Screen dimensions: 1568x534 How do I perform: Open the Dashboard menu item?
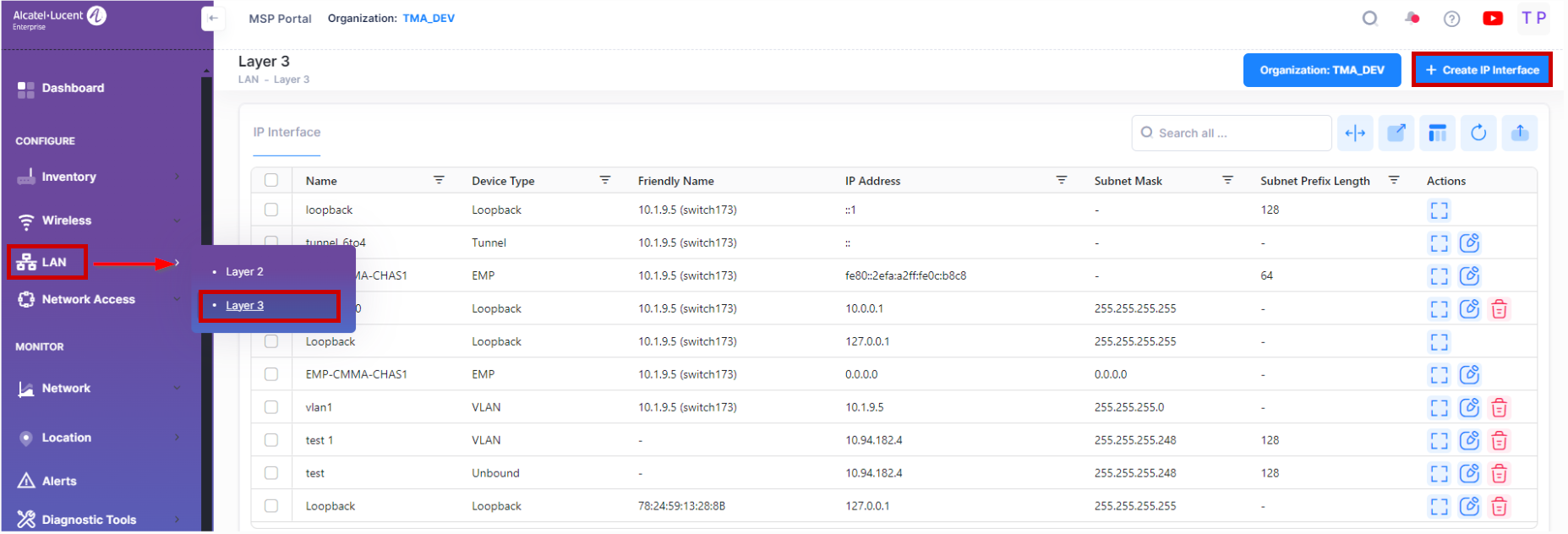point(73,88)
